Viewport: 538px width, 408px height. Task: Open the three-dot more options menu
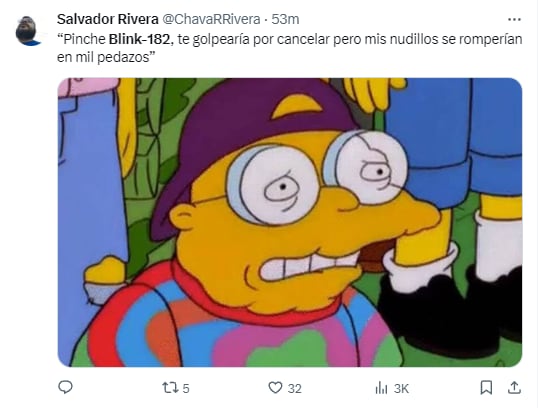pyautogui.click(x=514, y=20)
